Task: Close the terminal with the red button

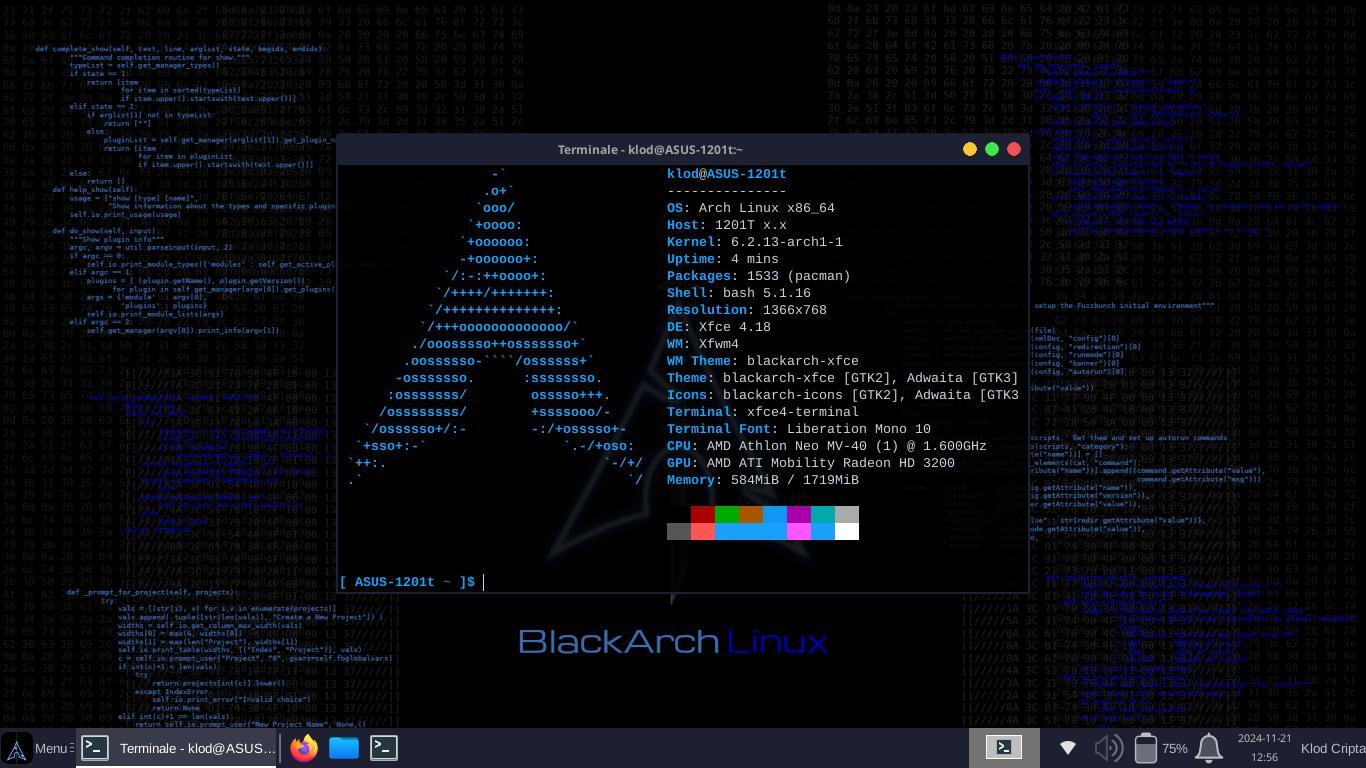Action: 1013,149
